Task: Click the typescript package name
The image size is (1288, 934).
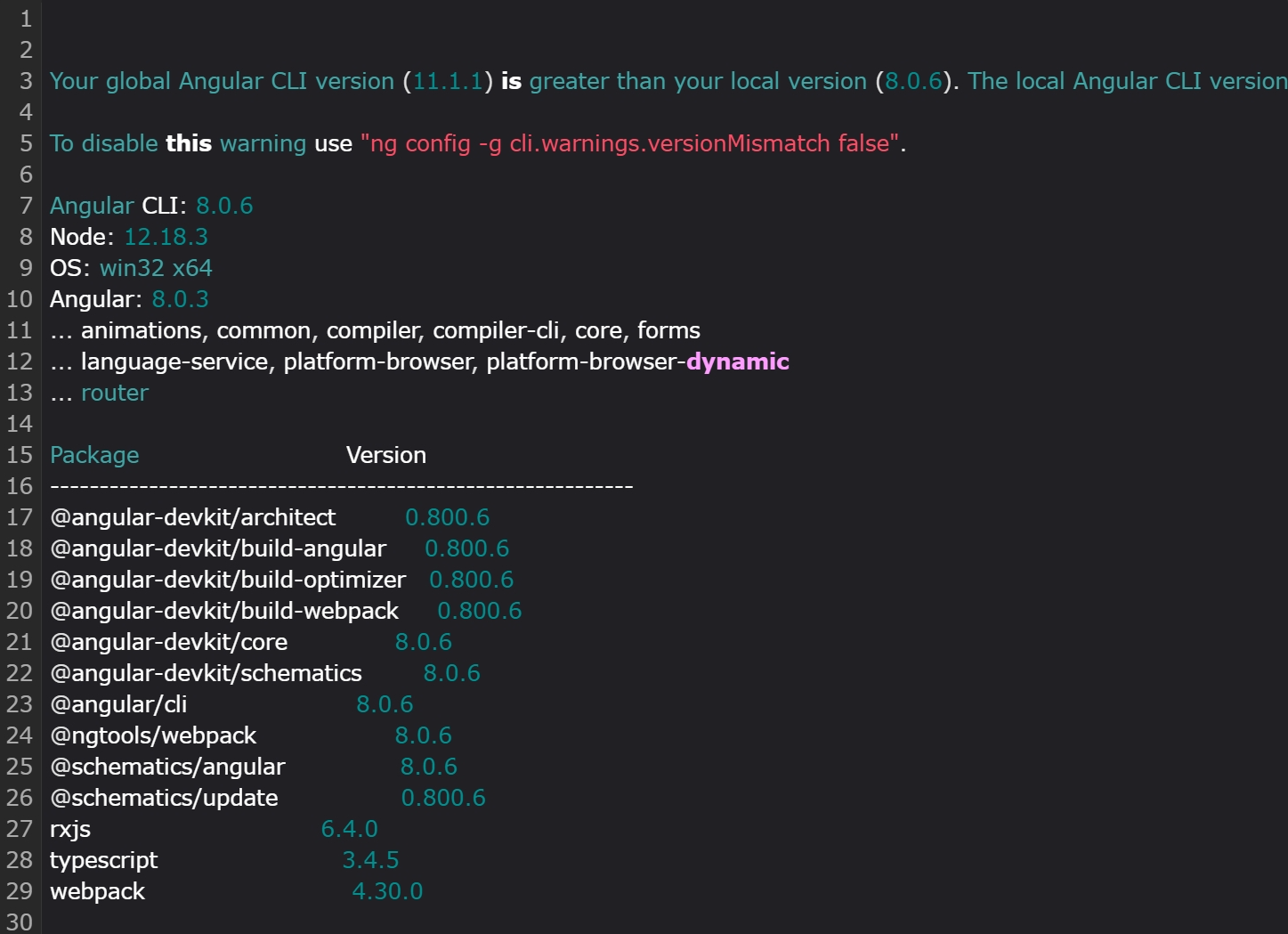Action: click(104, 860)
